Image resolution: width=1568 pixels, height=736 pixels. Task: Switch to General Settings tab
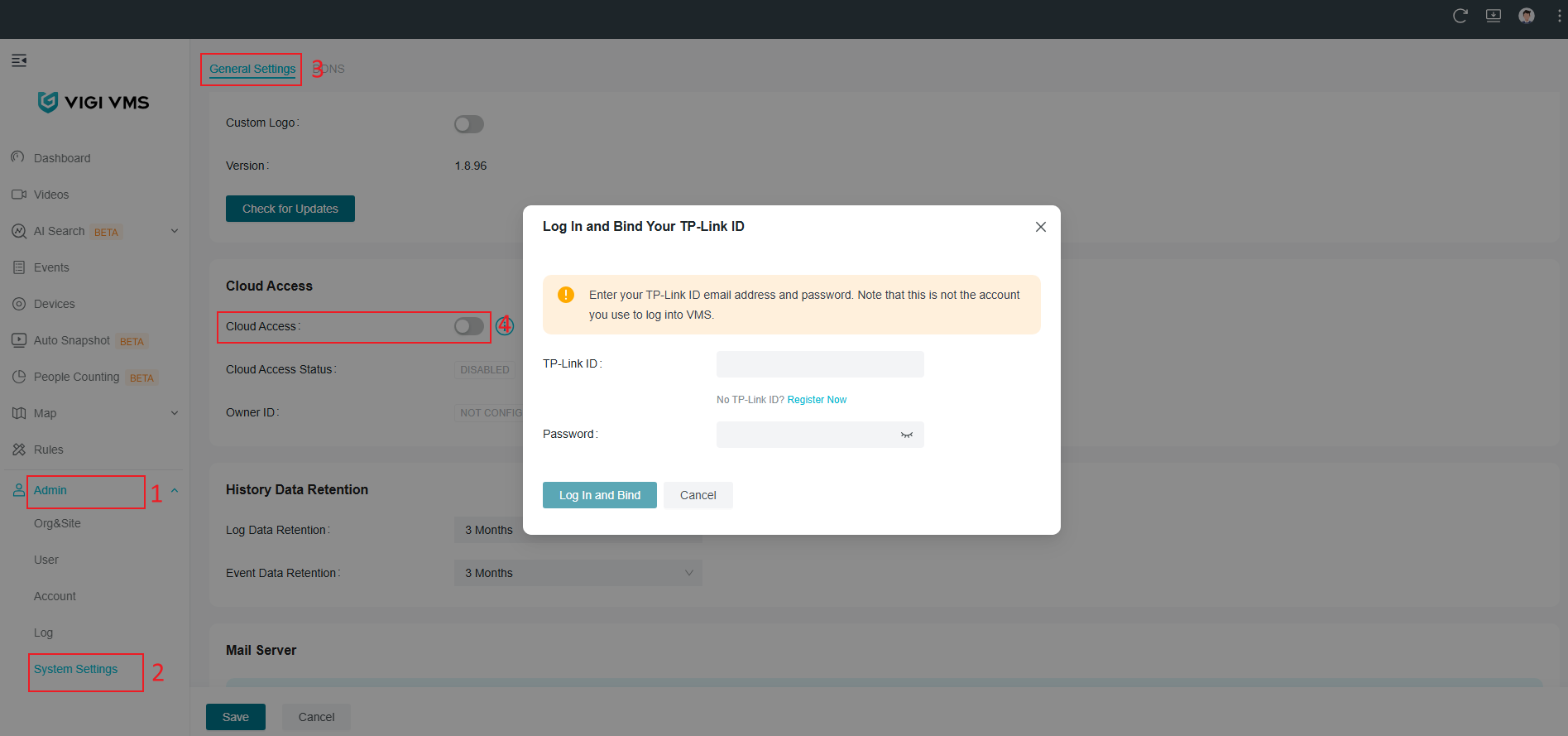(x=252, y=69)
